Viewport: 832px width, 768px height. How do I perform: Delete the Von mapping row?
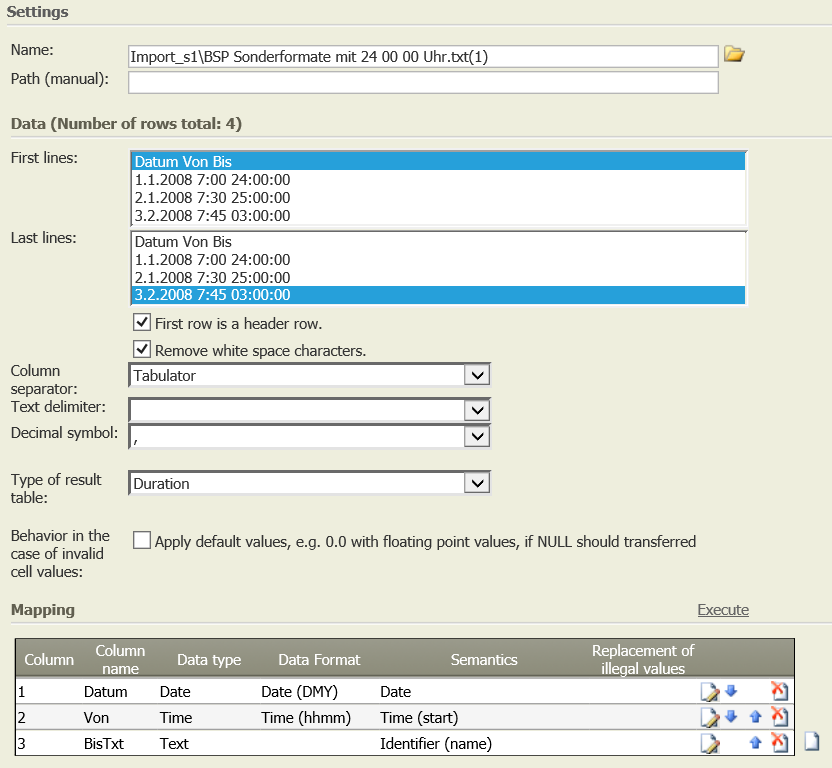tap(779, 717)
